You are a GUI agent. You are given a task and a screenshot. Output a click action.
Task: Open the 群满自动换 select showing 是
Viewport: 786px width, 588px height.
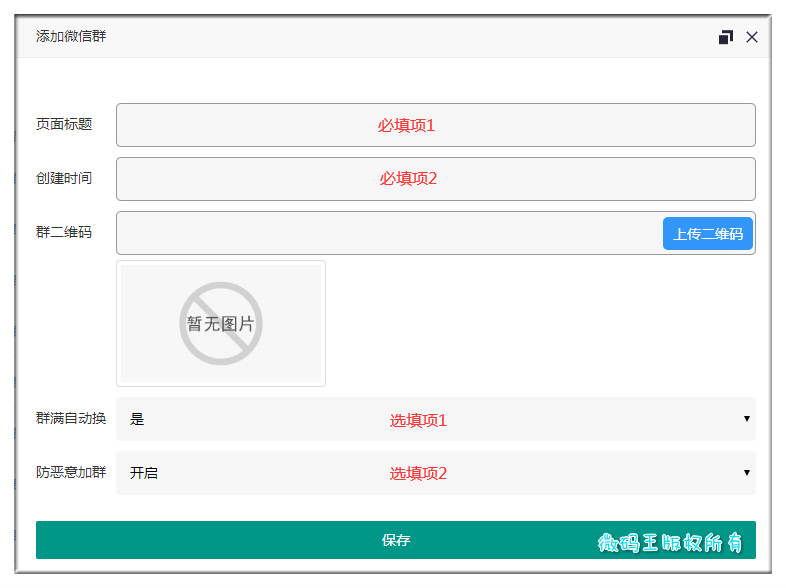436,419
